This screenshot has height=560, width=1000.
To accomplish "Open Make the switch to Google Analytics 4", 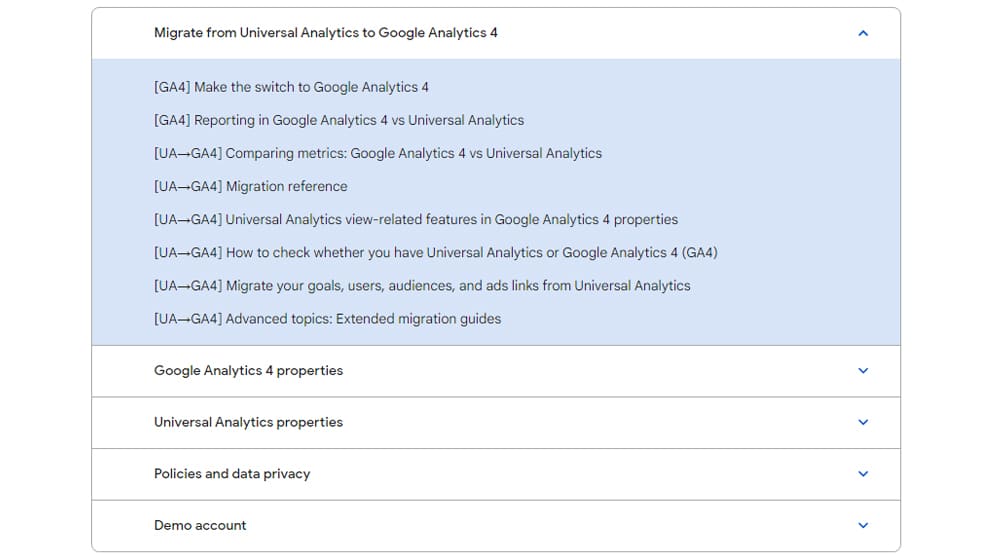I will 291,87.
